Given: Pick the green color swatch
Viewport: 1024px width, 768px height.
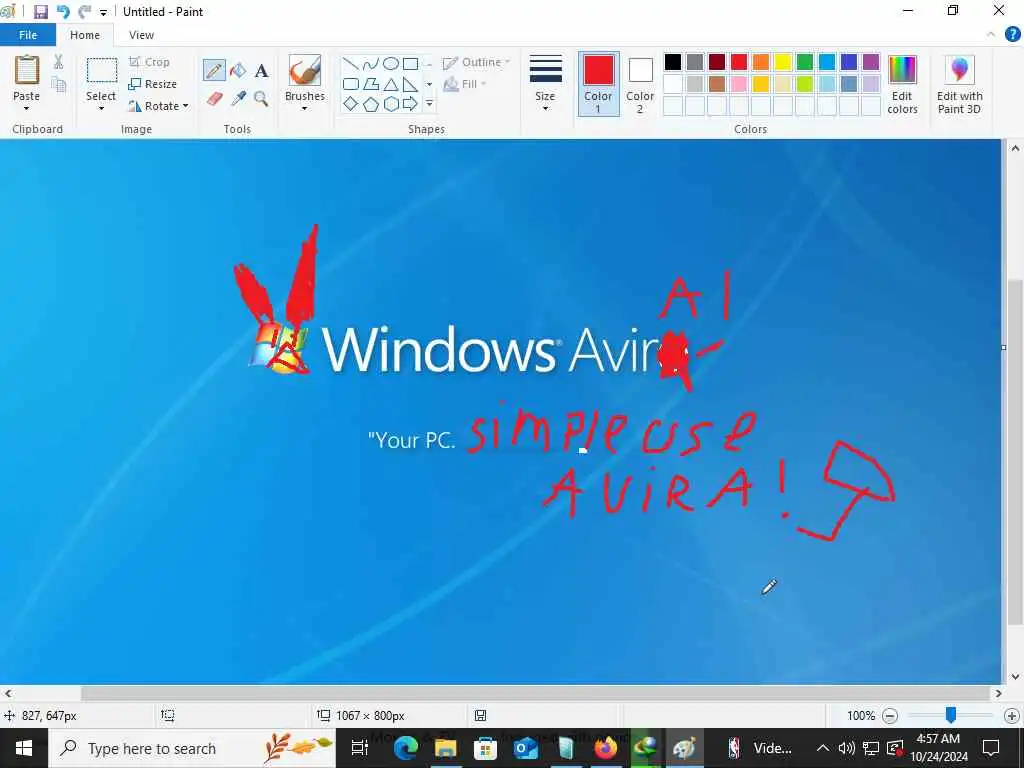Looking at the screenshot, I should (805, 62).
